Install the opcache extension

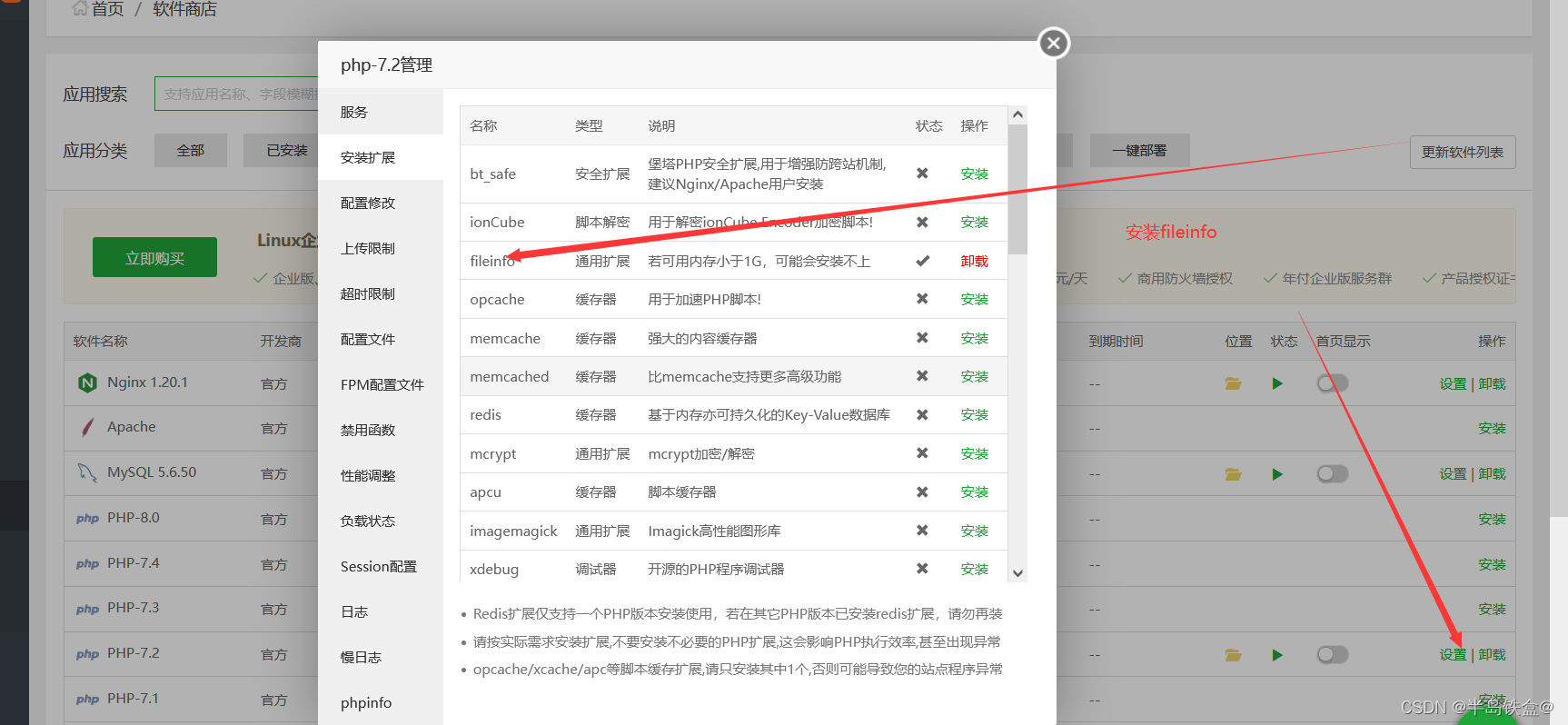pyautogui.click(x=974, y=299)
